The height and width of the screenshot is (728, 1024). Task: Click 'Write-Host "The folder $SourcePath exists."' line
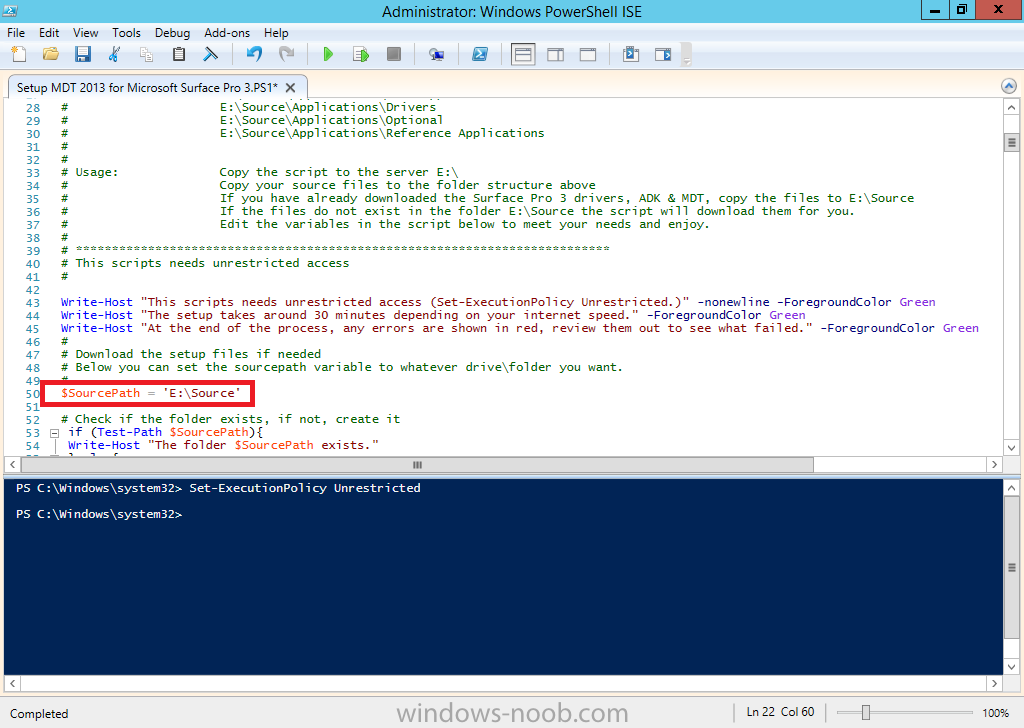click(x=223, y=445)
